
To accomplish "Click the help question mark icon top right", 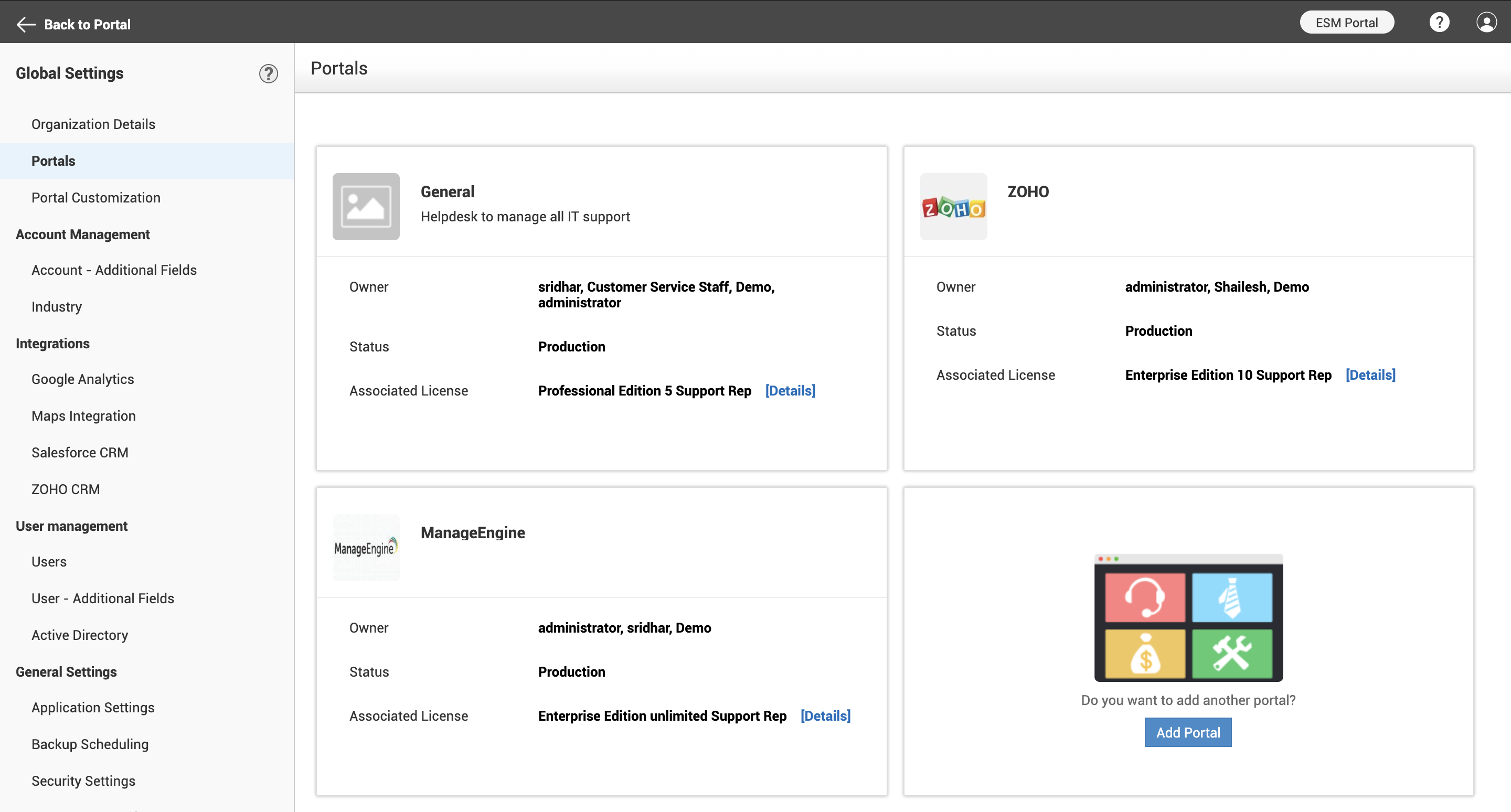I will click(x=1440, y=22).
